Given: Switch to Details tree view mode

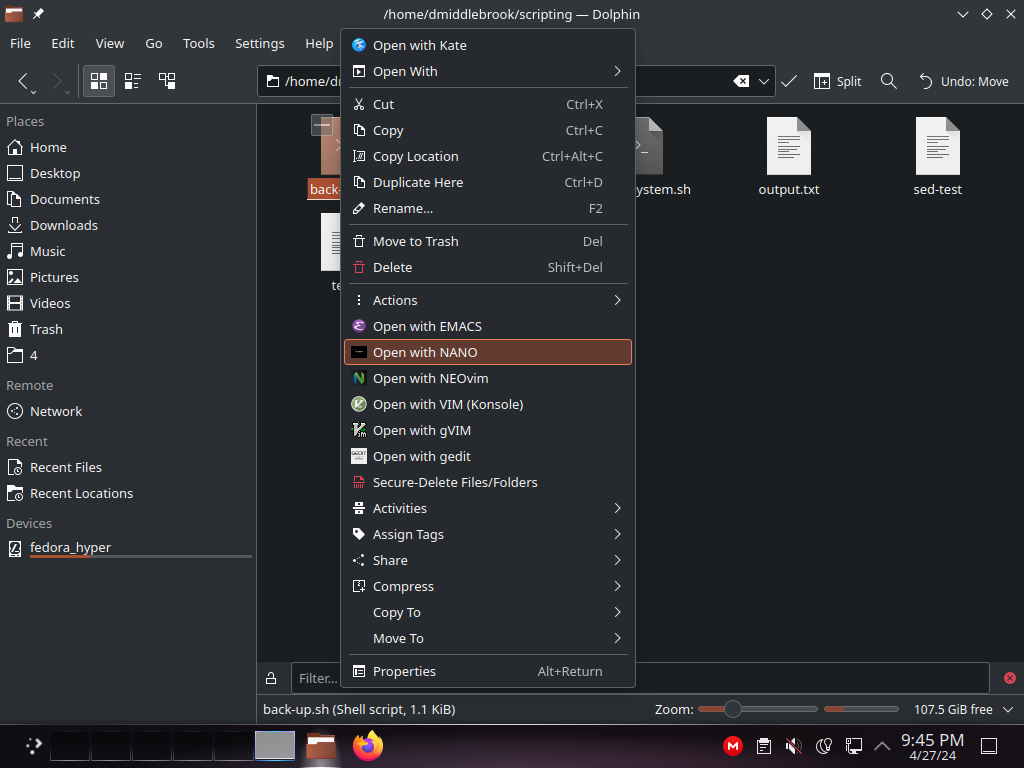Looking at the screenshot, I should [167, 81].
